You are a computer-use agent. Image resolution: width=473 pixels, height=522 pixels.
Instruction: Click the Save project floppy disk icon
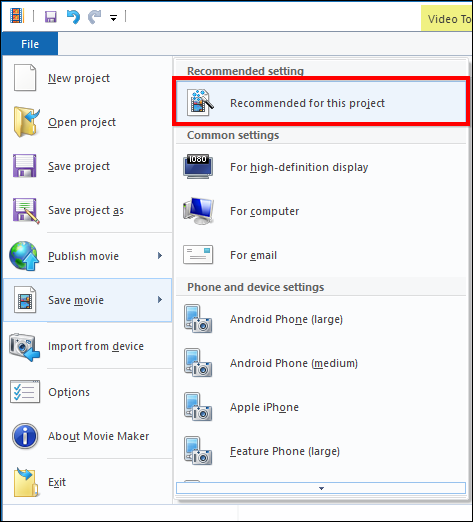click(x=24, y=166)
